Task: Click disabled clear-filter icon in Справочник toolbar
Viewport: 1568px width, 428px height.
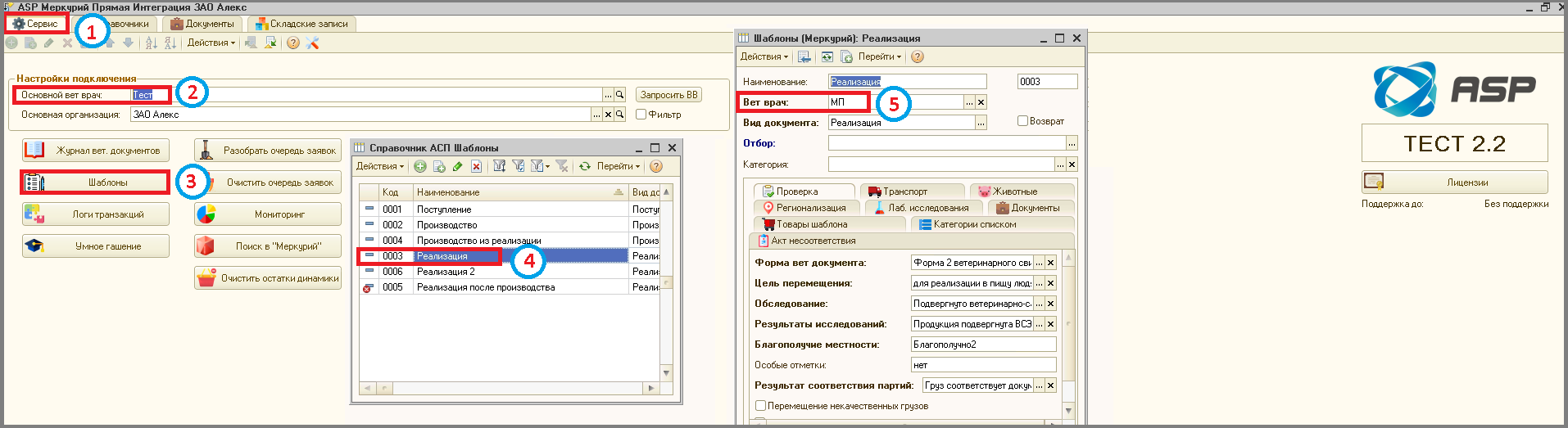Action: coord(562,166)
